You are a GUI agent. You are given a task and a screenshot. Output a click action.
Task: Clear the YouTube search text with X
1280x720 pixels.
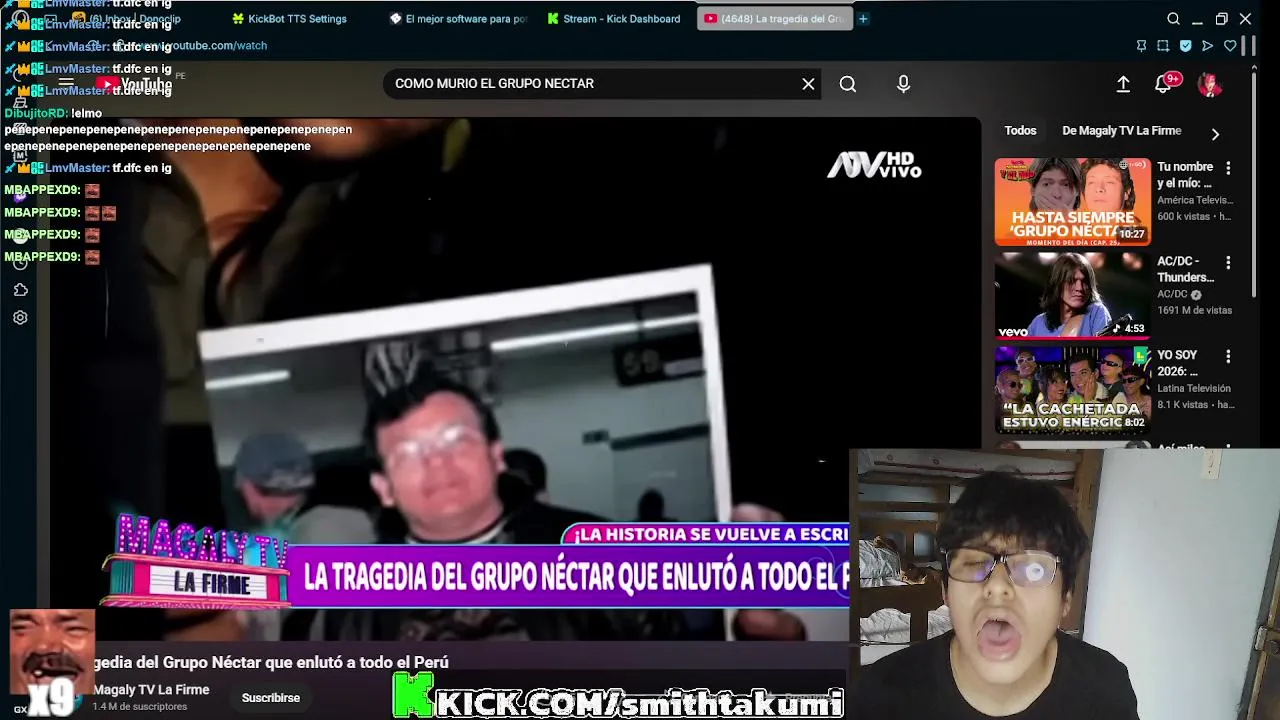tap(808, 84)
